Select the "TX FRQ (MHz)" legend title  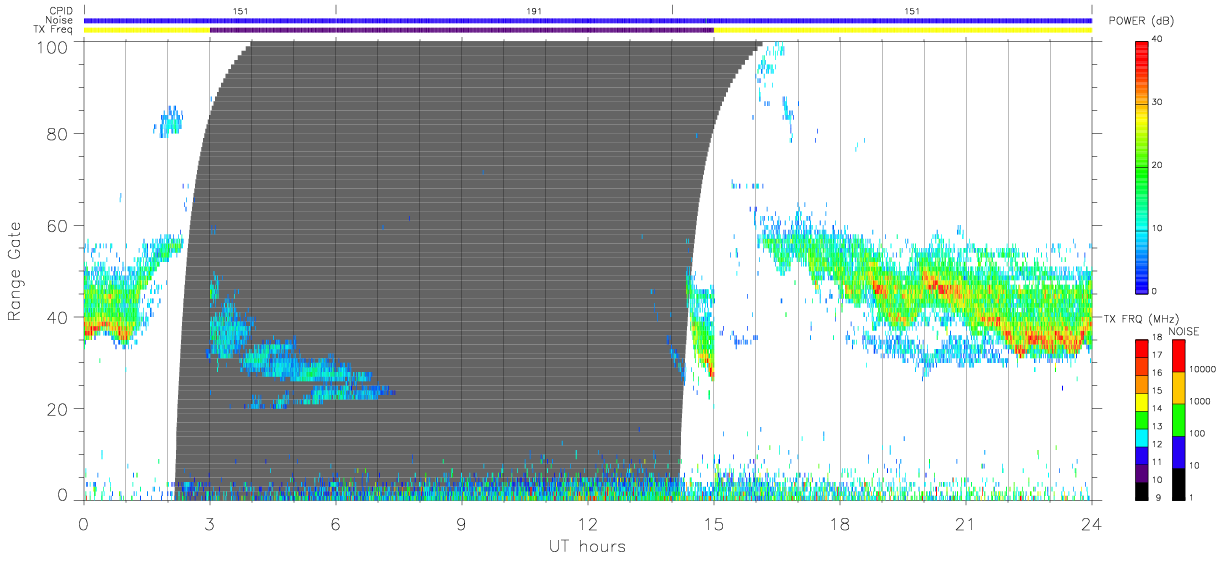[1141, 318]
